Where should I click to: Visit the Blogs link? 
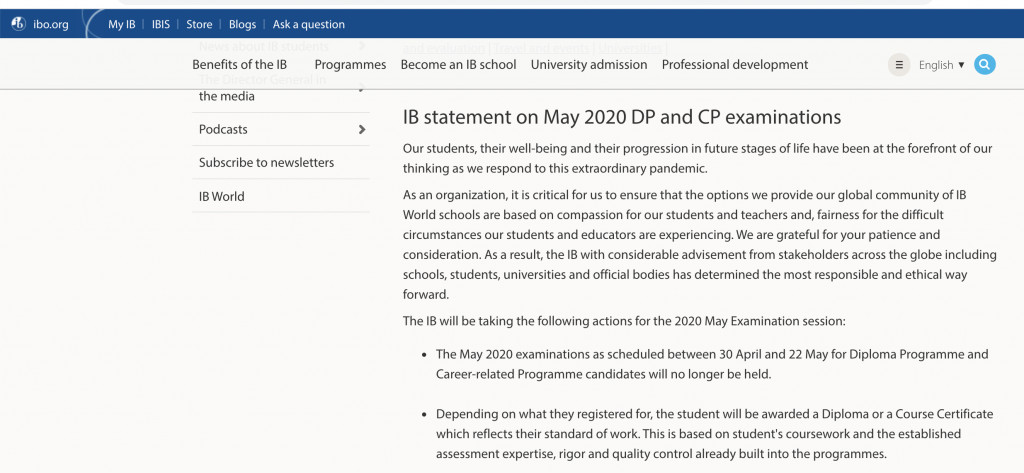coord(242,24)
